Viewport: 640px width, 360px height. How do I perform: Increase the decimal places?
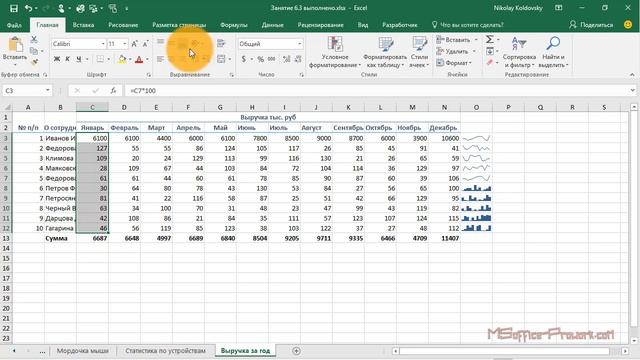click(x=287, y=59)
